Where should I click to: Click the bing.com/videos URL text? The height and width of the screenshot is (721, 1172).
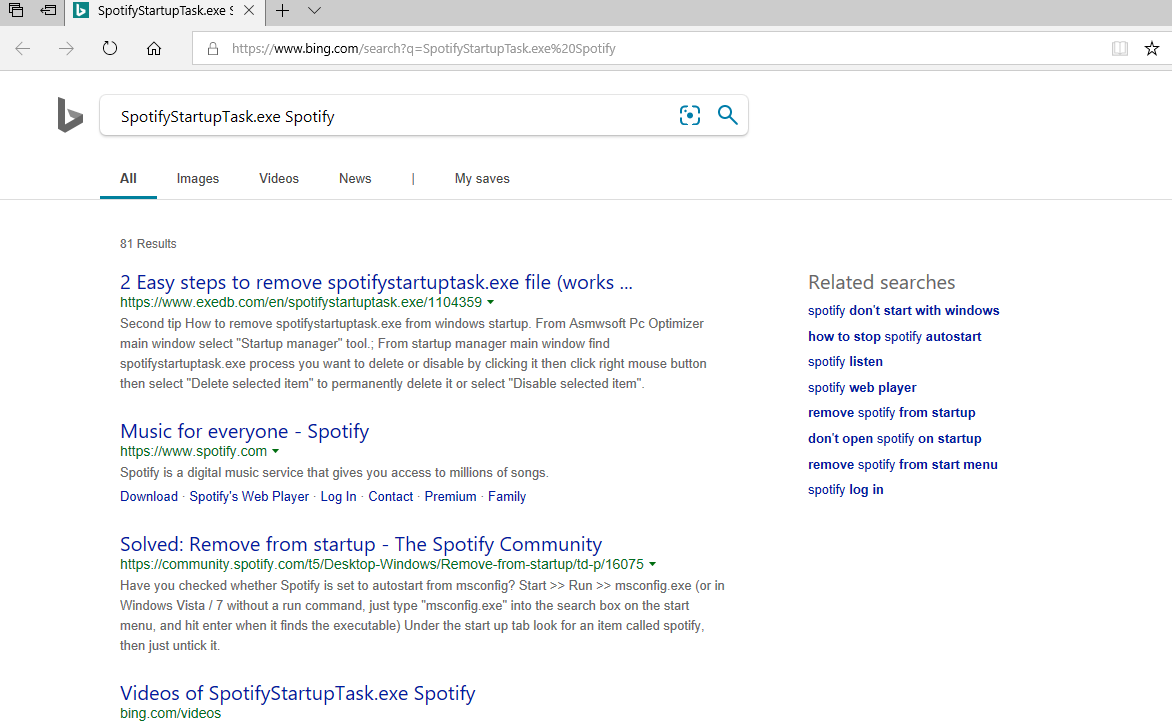(170, 714)
